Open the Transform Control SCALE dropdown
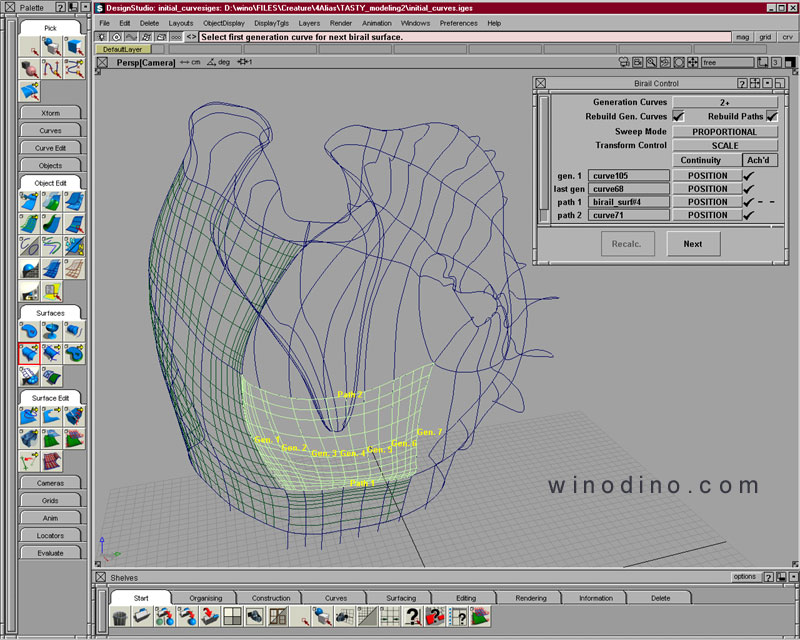This screenshot has width=800, height=640. 724,145
